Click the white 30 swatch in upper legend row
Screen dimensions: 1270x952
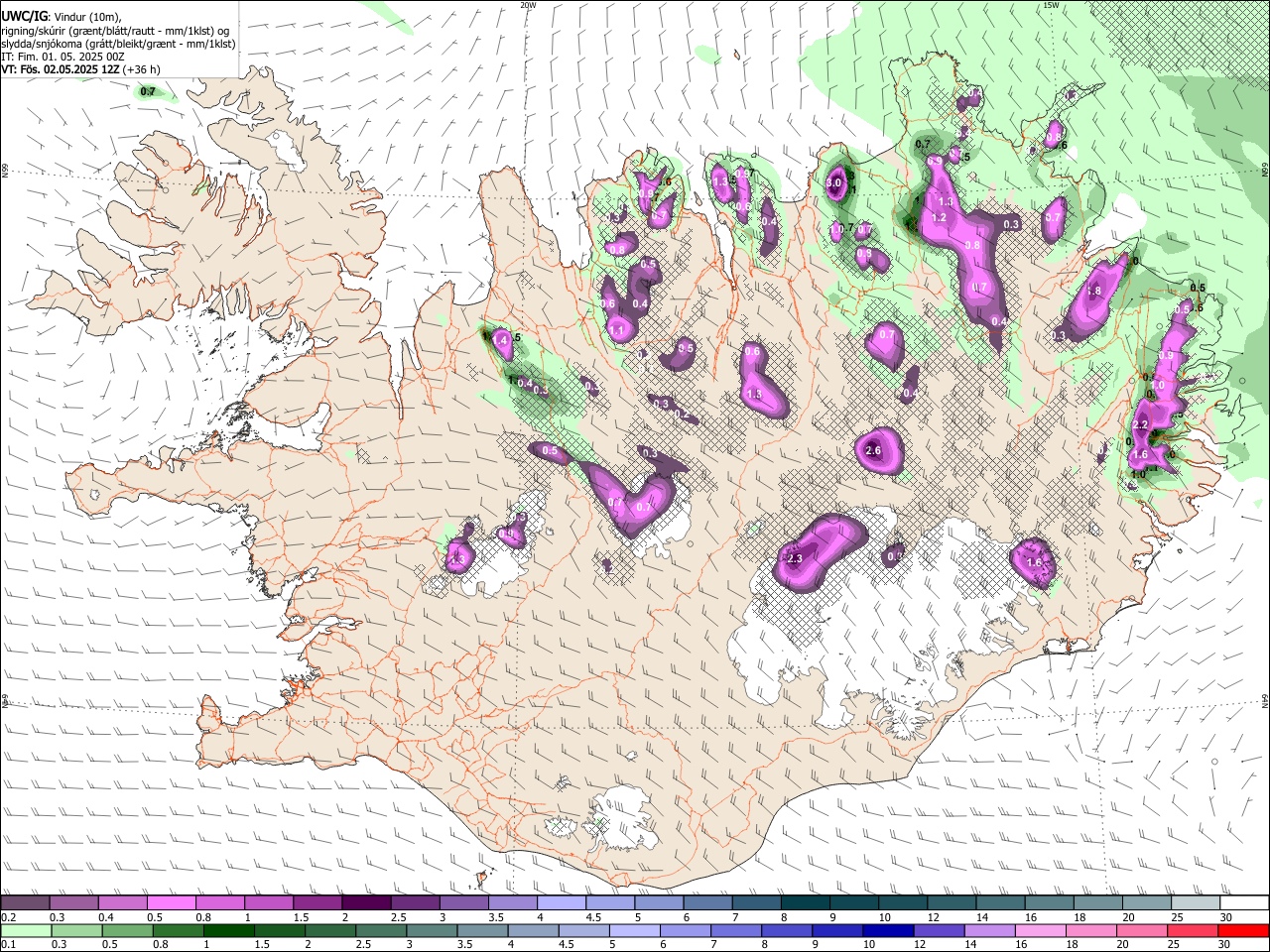pyautogui.click(x=1245, y=903)
